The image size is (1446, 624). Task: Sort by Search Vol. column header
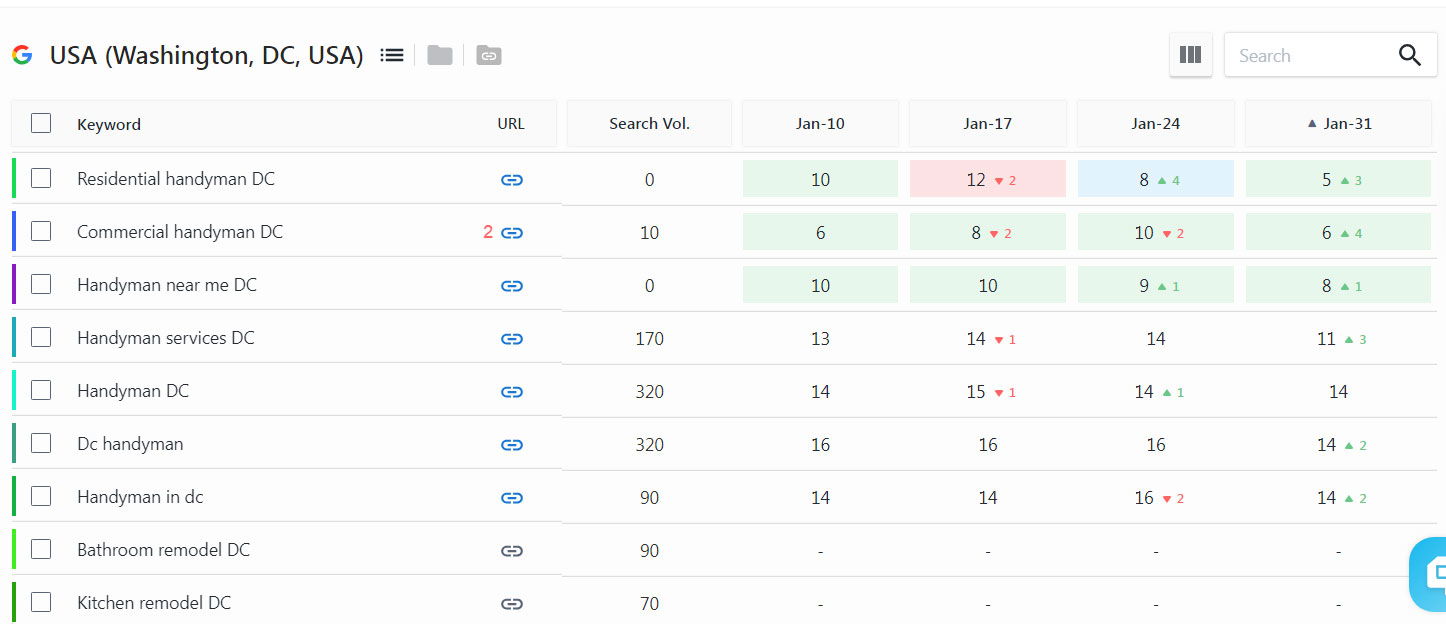click(x=649, y=124)
